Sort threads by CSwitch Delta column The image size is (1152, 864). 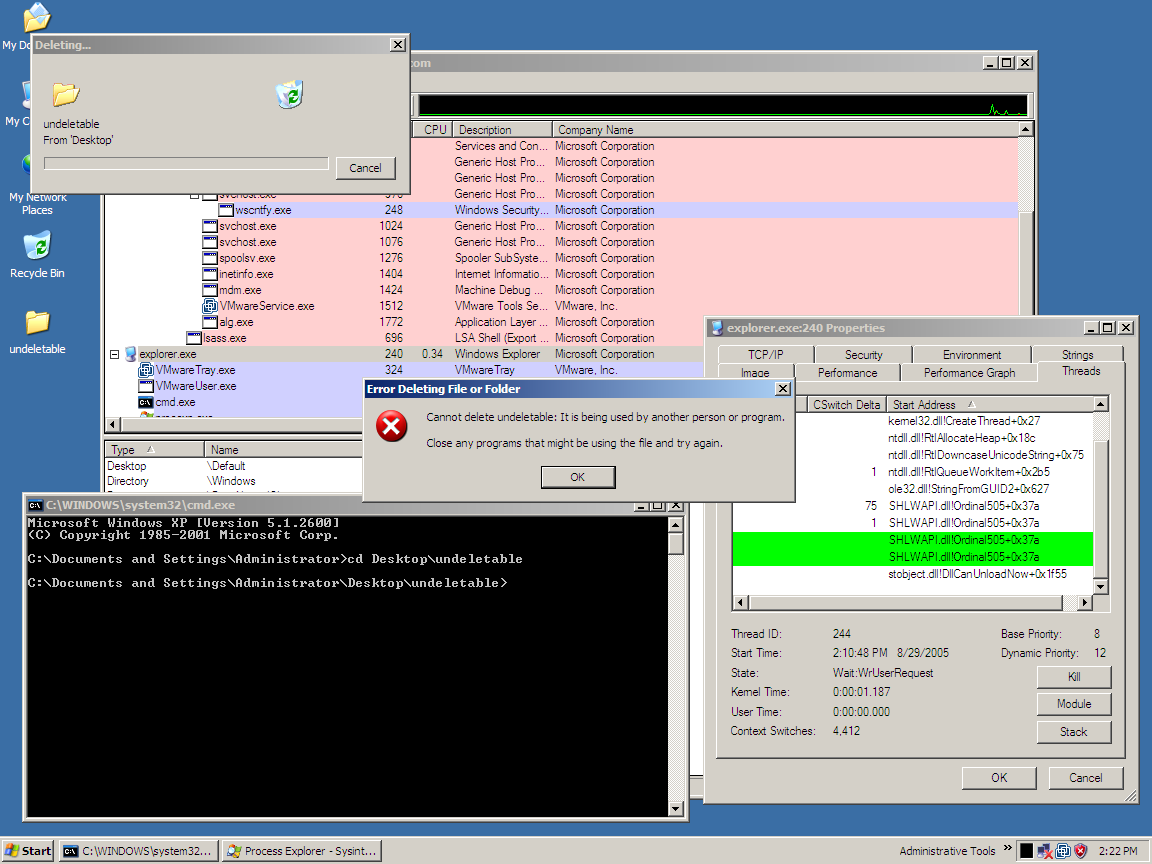pyautogui.click(x=846, y=405)
